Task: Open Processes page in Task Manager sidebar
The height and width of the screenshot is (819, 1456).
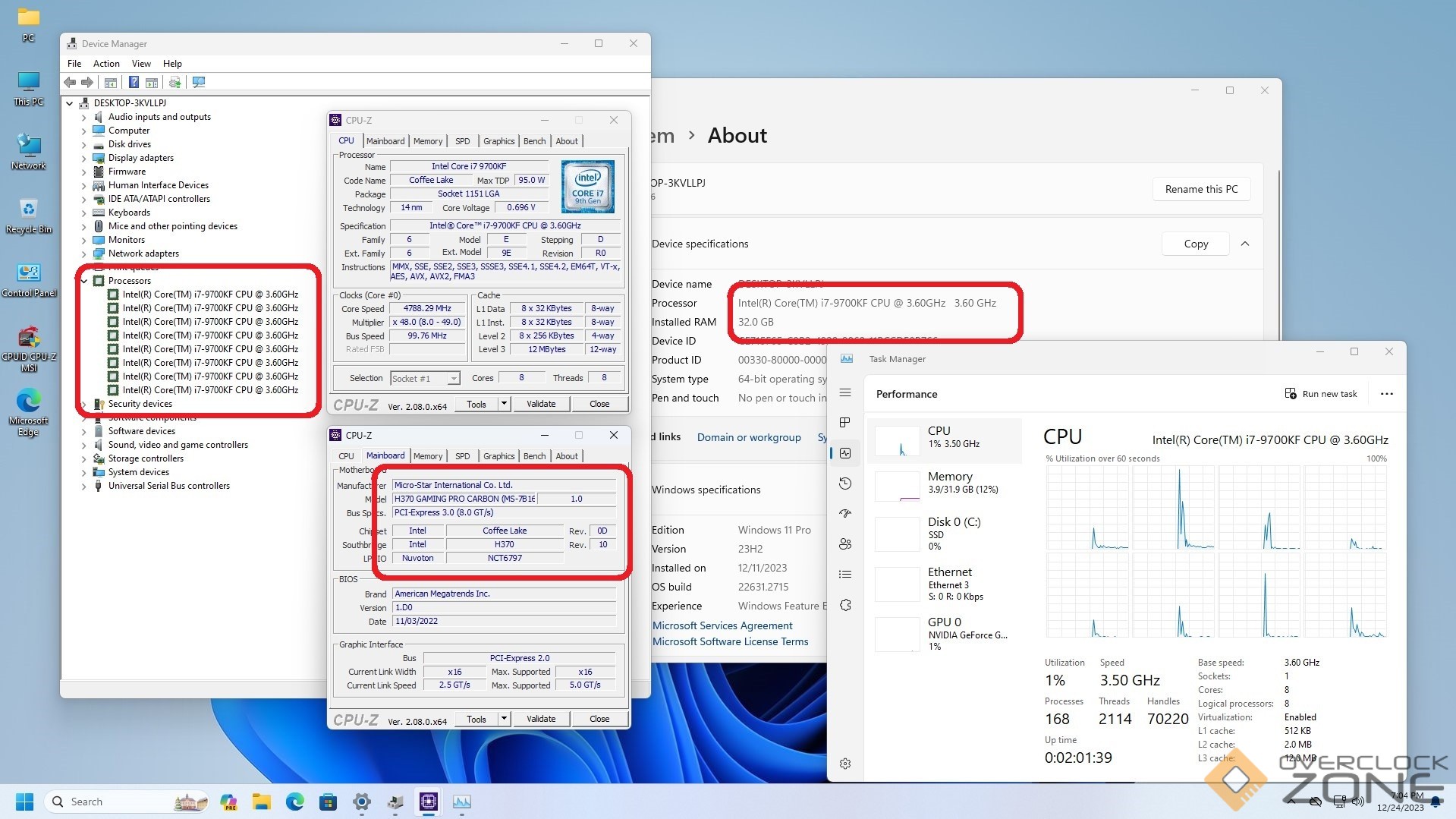Action: (x=845, y=423)
